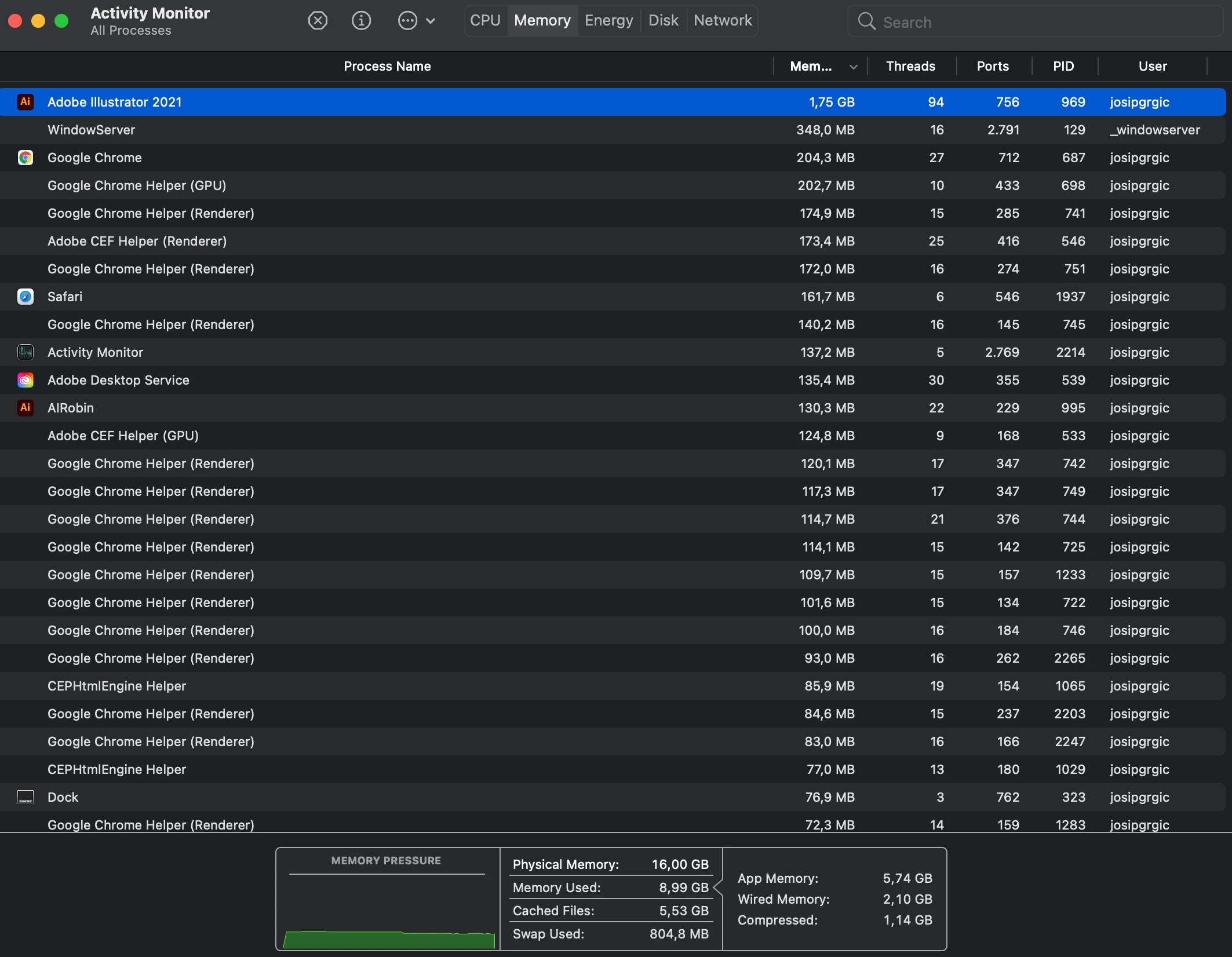Click the ellipsis more options icon
The image size is (1232, 957).
click(407, 21)
